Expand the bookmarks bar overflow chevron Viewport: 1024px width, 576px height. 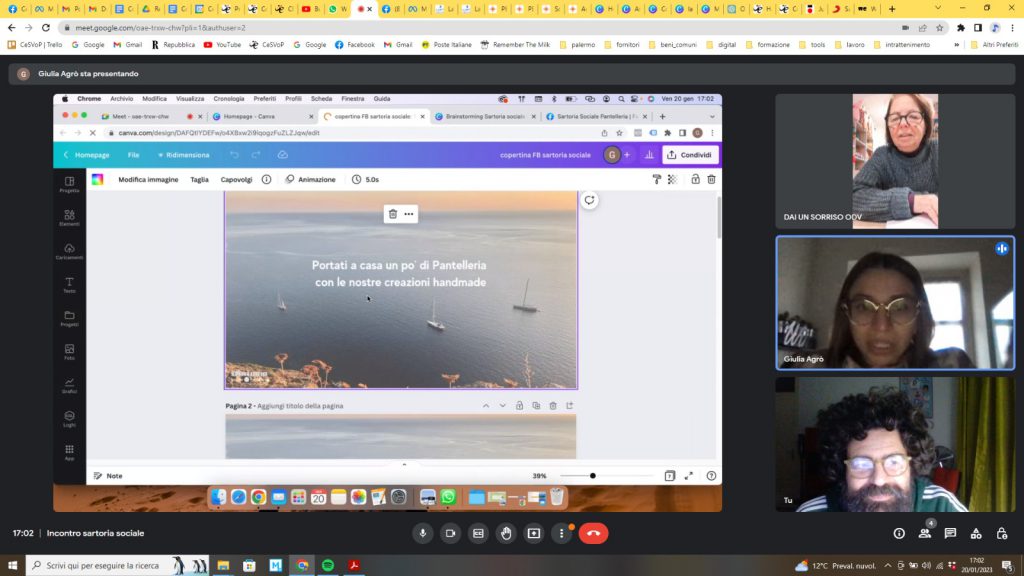click(x=957, y=45)
